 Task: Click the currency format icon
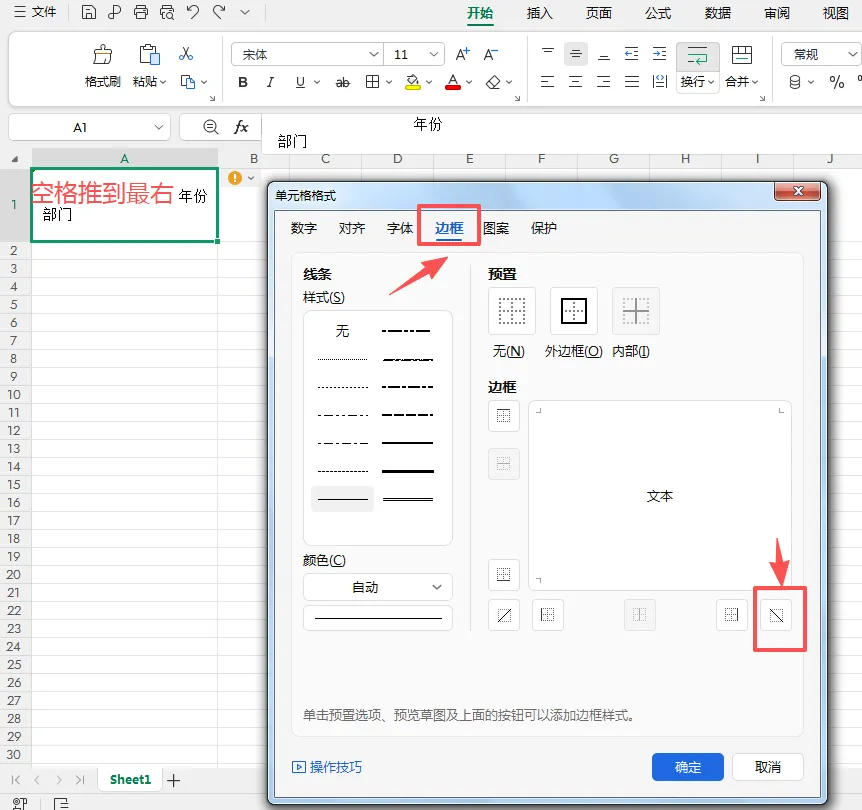click(x=795, y=82)
